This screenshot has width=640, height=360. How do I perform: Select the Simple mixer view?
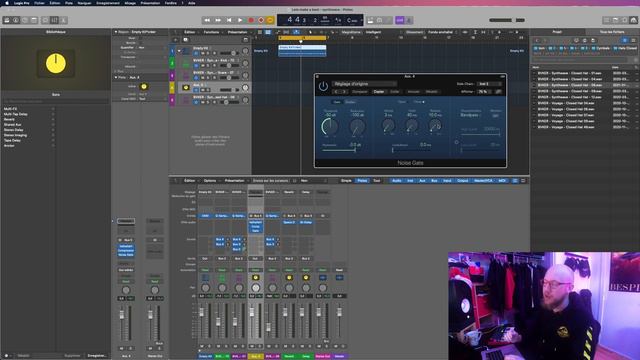[346, 180]
